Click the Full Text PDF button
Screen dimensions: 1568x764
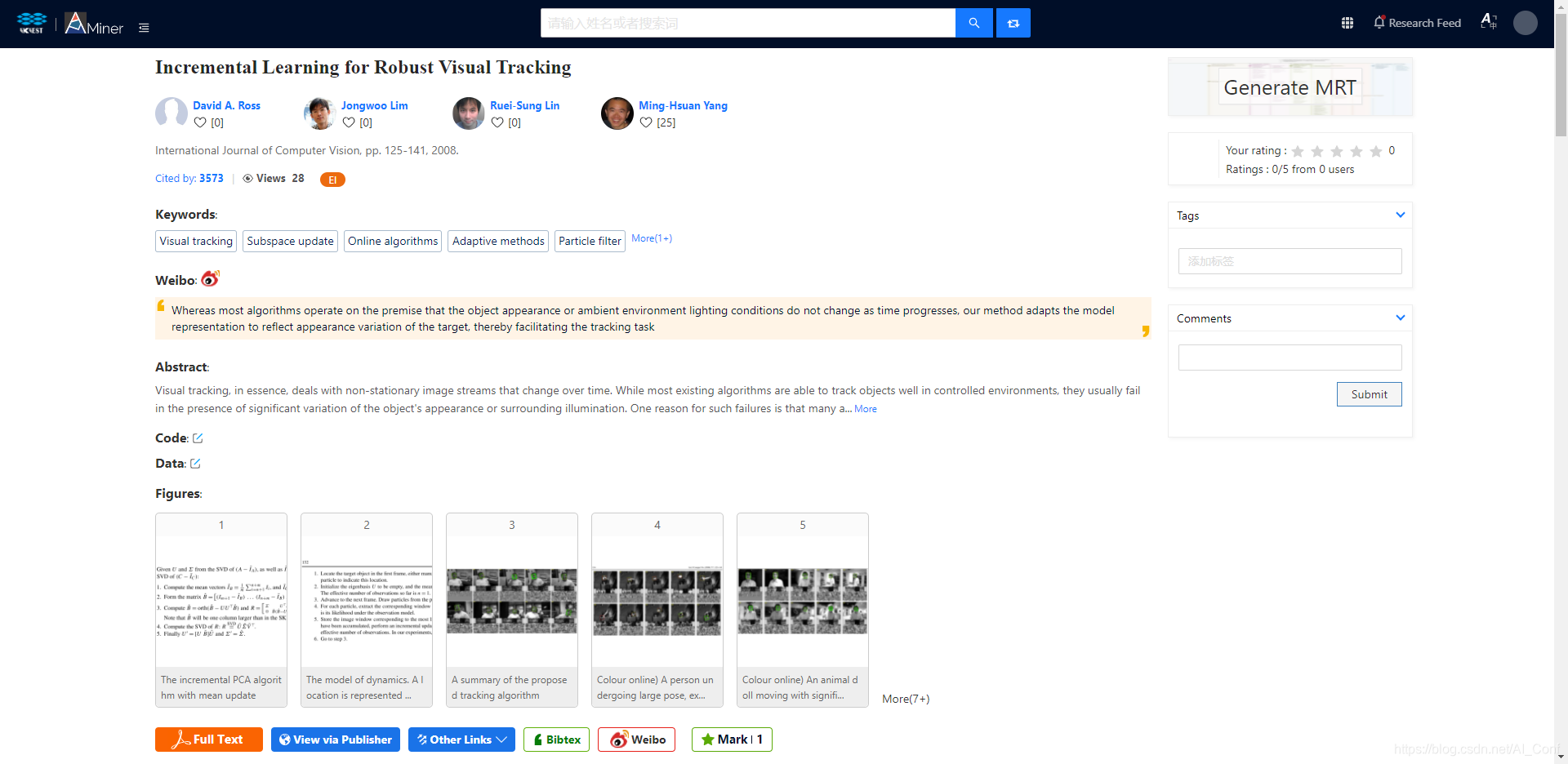209,740
